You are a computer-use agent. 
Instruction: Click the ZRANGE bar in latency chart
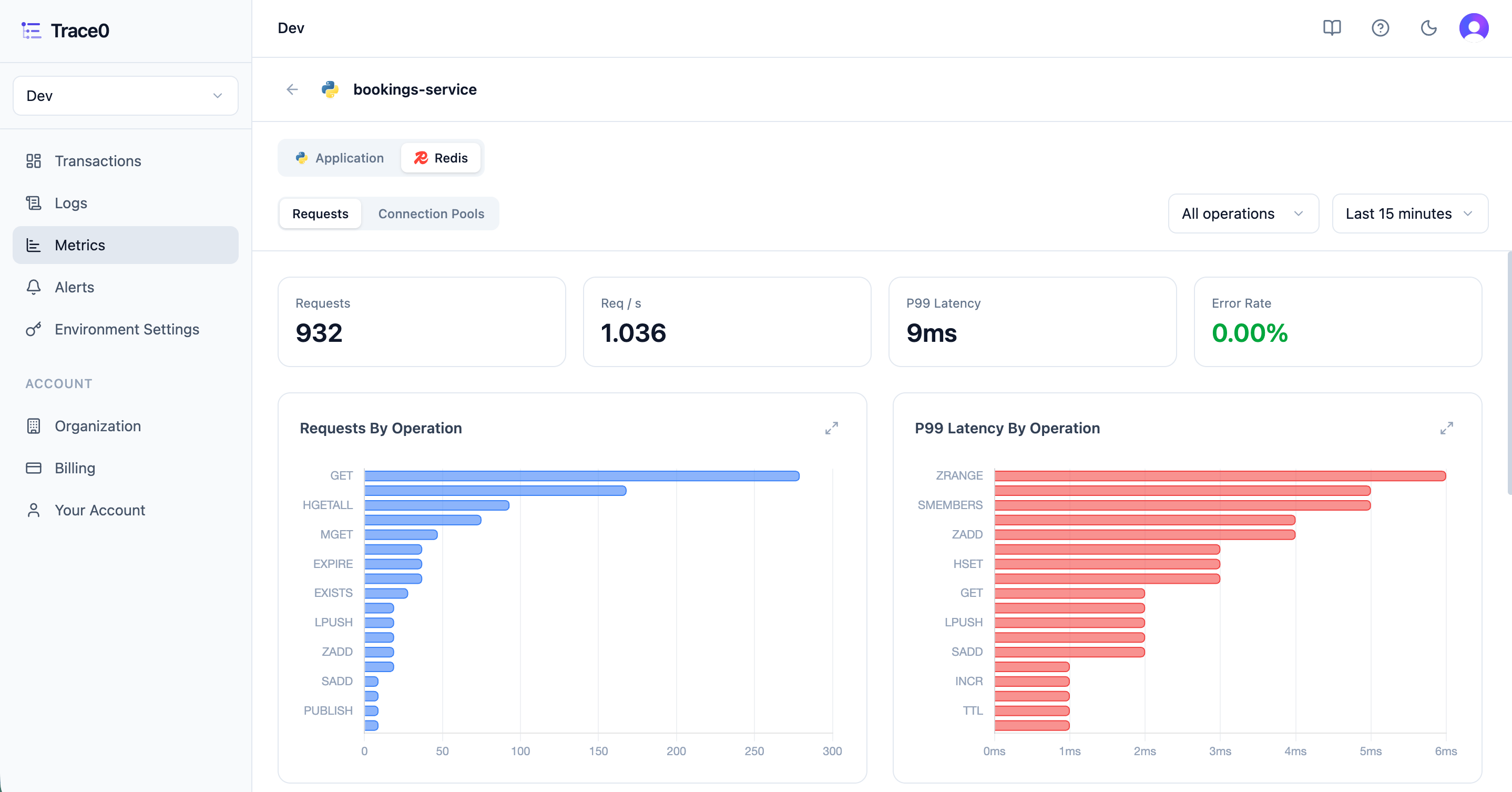click(x=1220, y=475)
